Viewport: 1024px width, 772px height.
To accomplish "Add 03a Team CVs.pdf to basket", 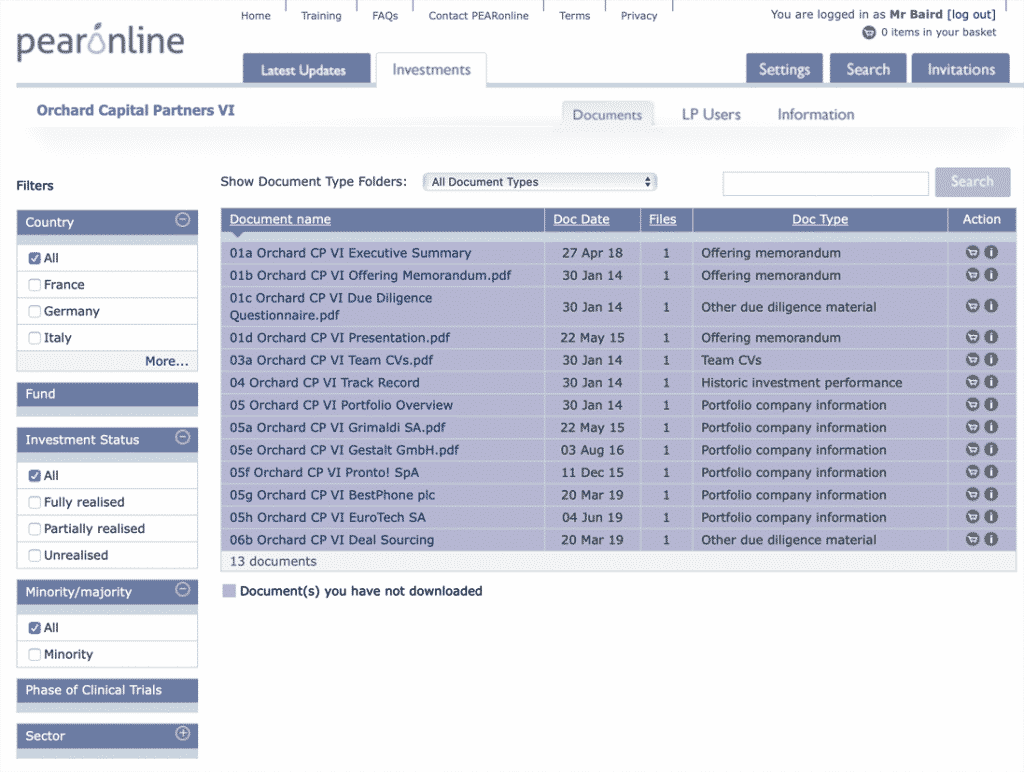I will [x=972, y=359].
